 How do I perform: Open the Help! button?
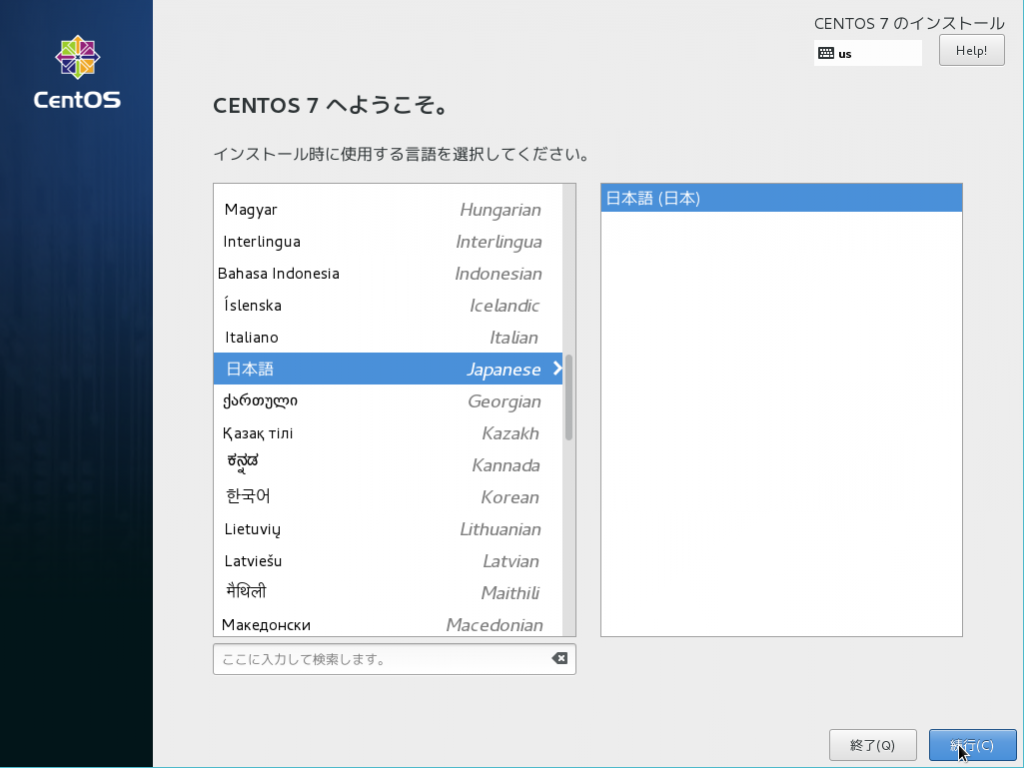(x=971, y=50)
